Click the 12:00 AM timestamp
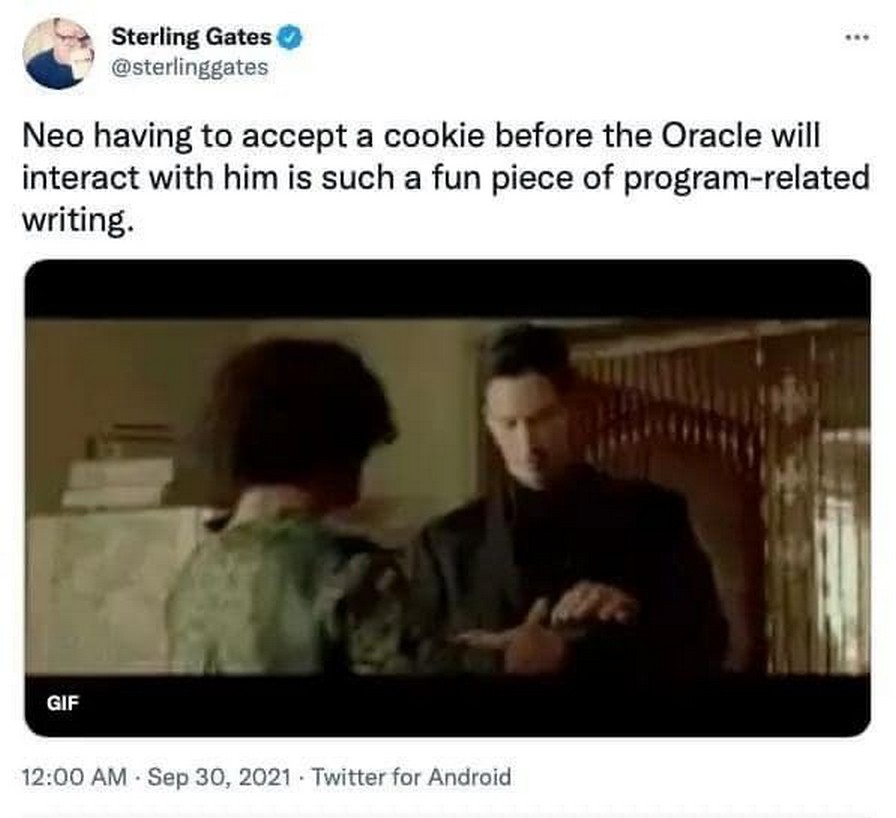 click(74, 777)
